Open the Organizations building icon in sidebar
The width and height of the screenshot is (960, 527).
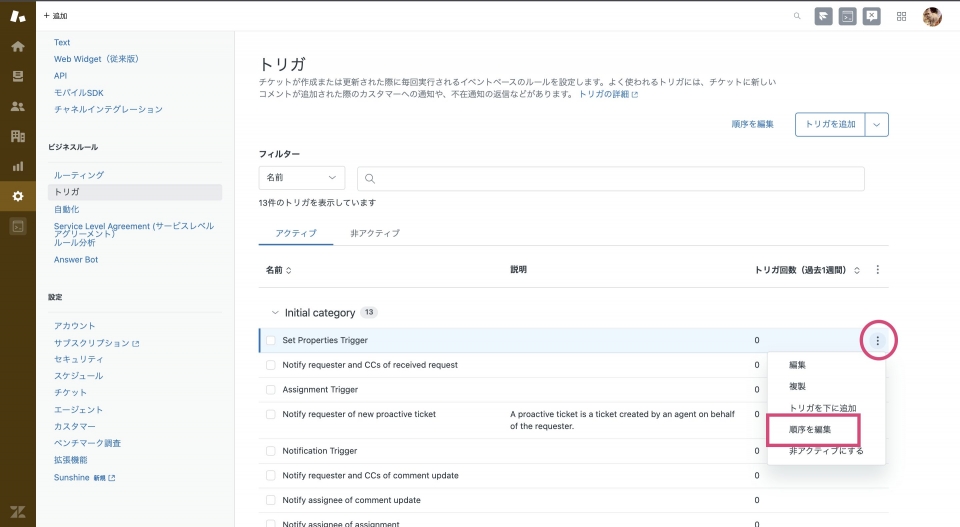17,136
